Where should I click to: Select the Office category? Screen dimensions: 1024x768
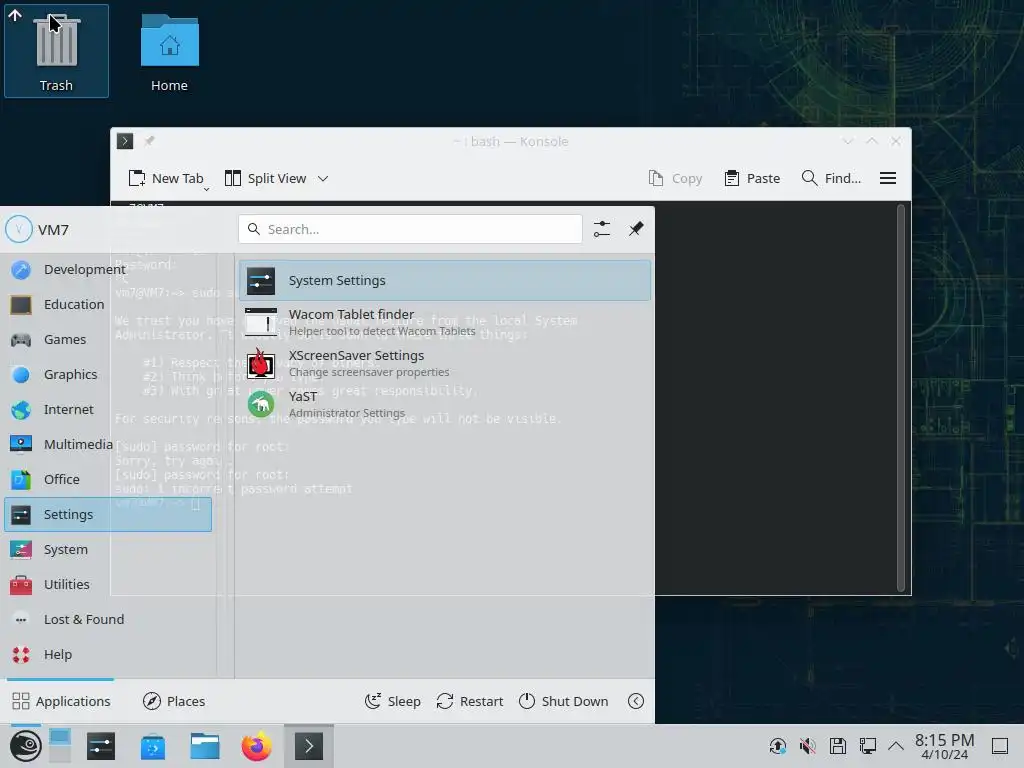point(108,479)
